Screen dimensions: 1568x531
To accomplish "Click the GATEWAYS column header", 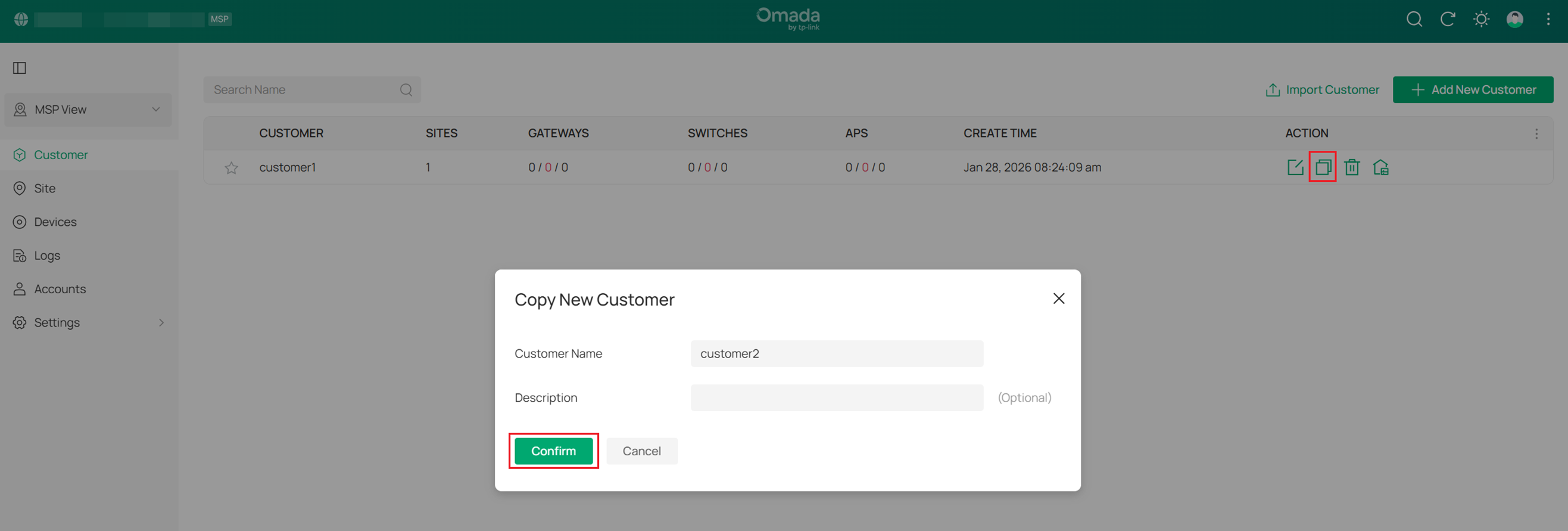I will [558, 133].
